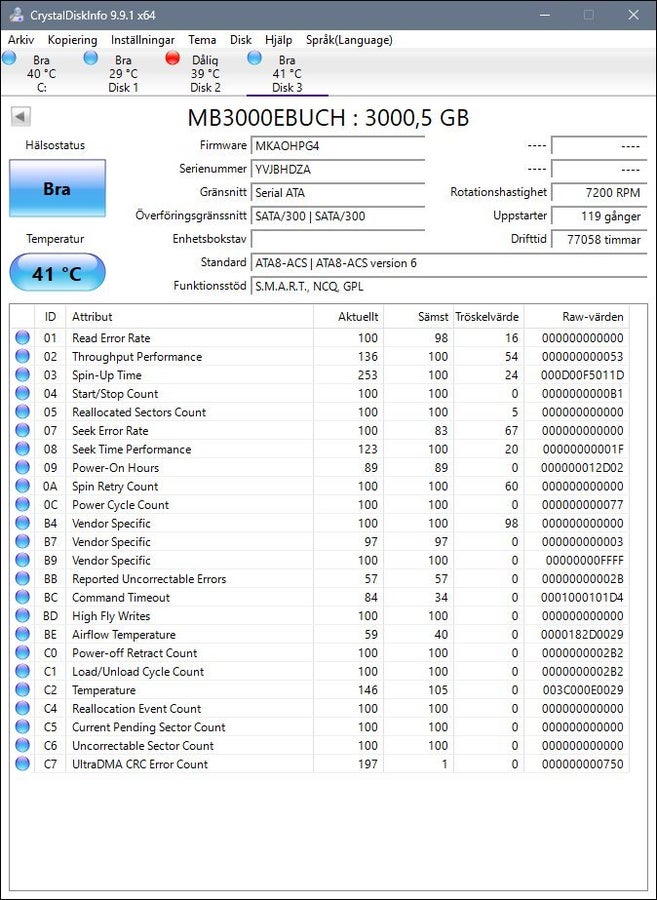
Task: Click the Aktuellt column header
Action: point(348,317)
